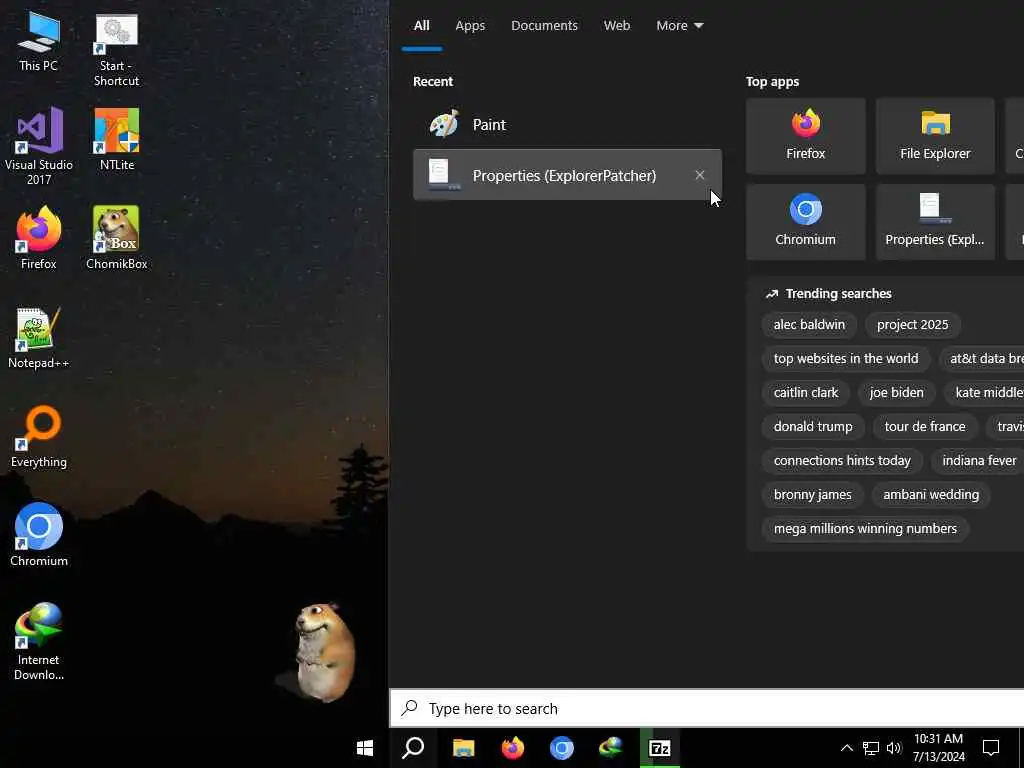Search trending term caitlin clark
This screenshot has width=1024, height=768.
pos(806,392)
